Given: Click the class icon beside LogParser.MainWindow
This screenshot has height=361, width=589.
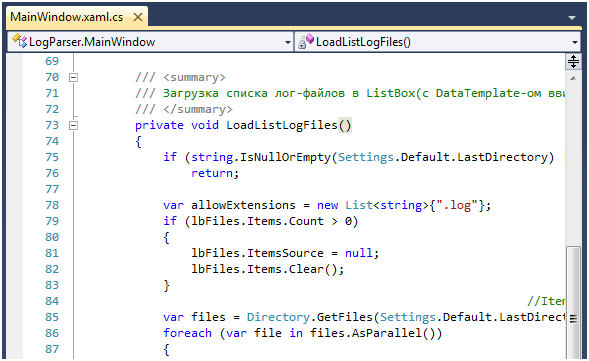Looking at the screenshot, I should point(20,41).
